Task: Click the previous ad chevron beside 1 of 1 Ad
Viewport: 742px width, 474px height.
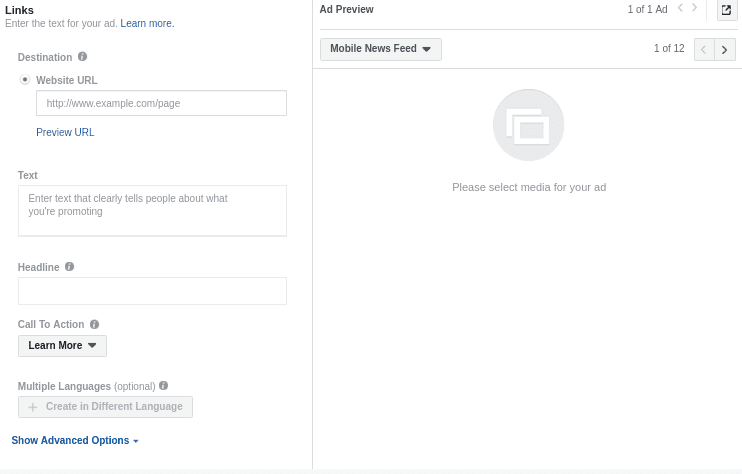Action: click(680, 8)
